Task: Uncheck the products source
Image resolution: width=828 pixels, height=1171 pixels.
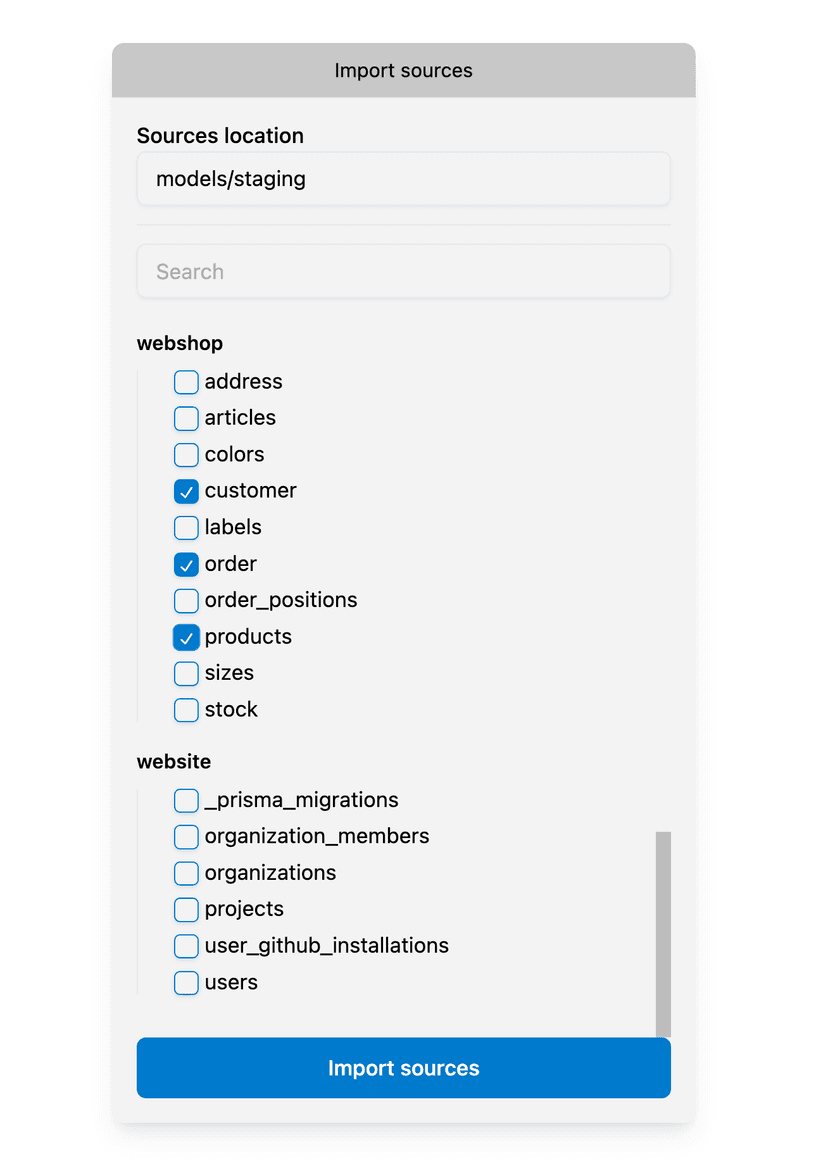Action: tap(186, 637)
